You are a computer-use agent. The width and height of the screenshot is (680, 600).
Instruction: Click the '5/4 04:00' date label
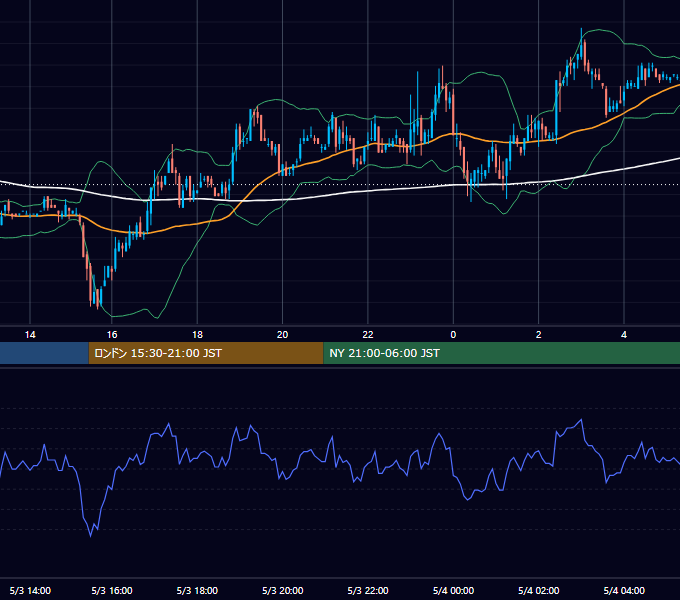tap(624, 590)
